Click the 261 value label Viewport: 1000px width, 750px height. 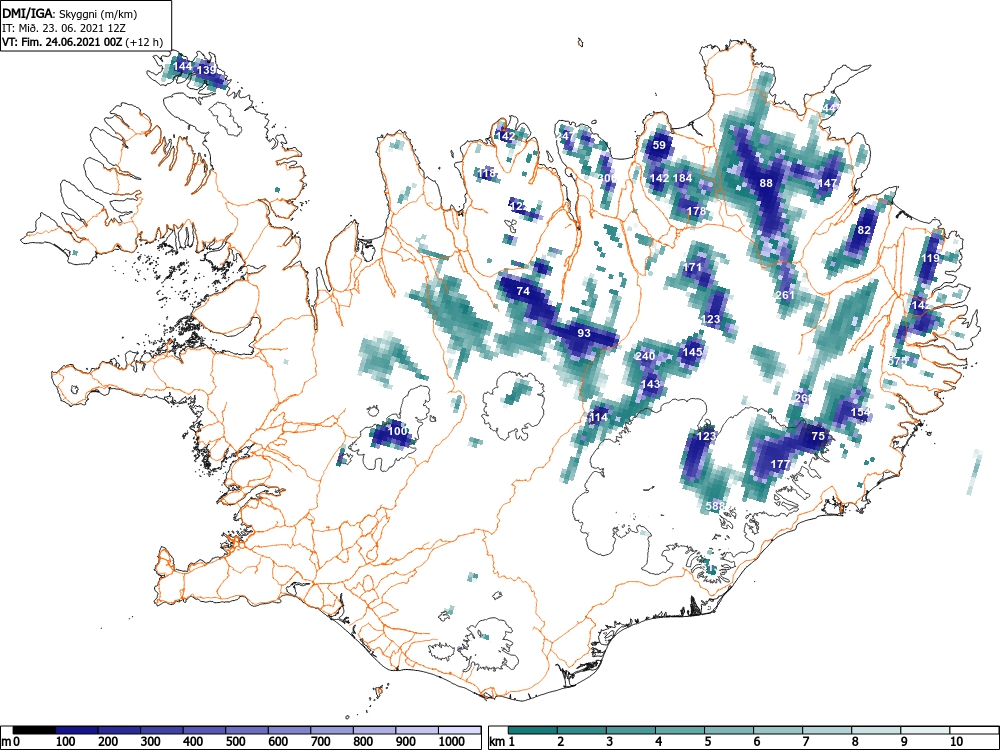tap(785, 295)
